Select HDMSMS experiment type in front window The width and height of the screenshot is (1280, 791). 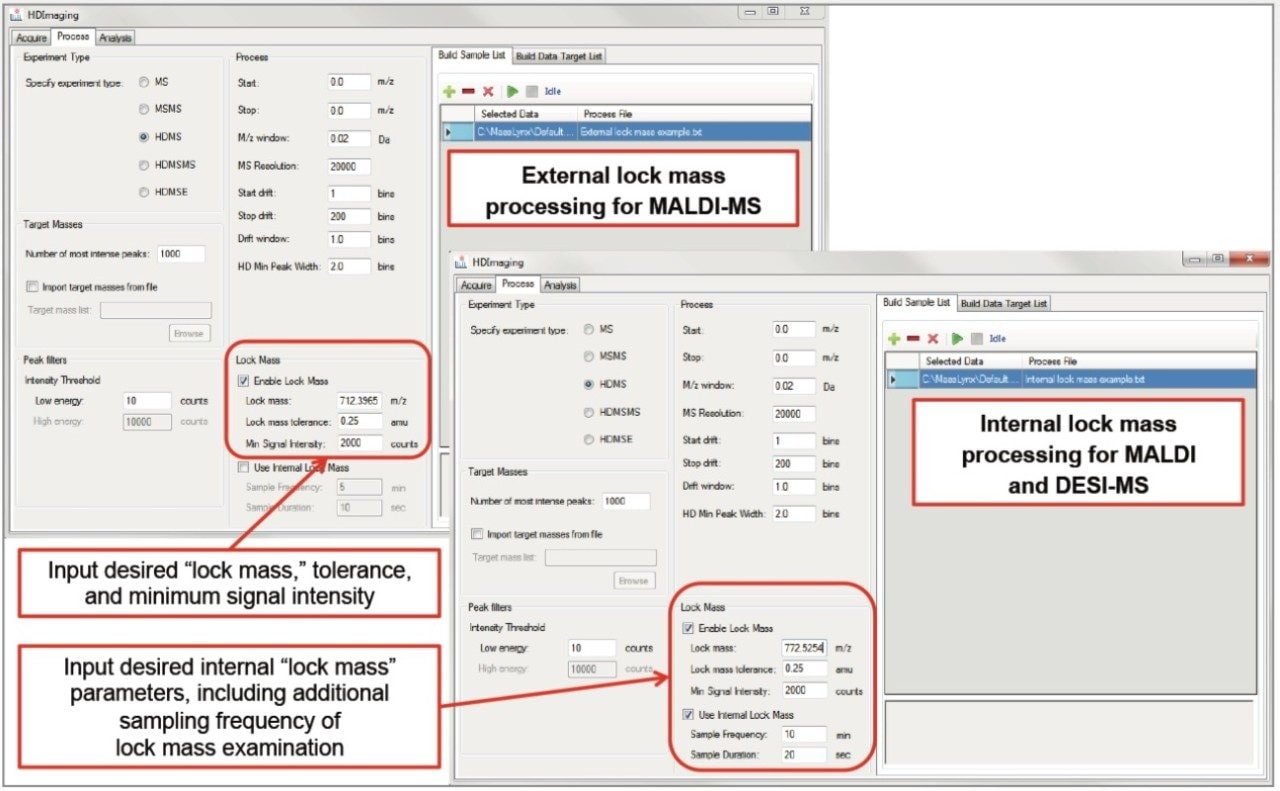pos(589,411)
